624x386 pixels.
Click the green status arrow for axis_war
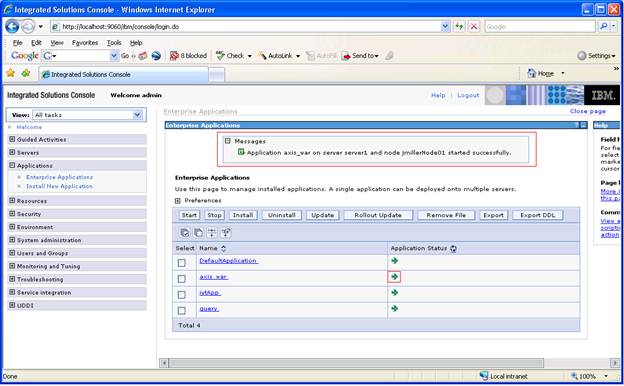[x=394, y=277]
